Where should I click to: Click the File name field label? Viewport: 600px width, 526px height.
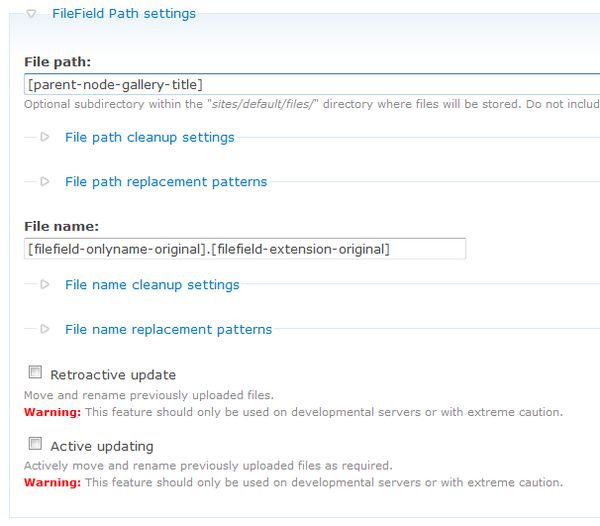pos(61,227)
